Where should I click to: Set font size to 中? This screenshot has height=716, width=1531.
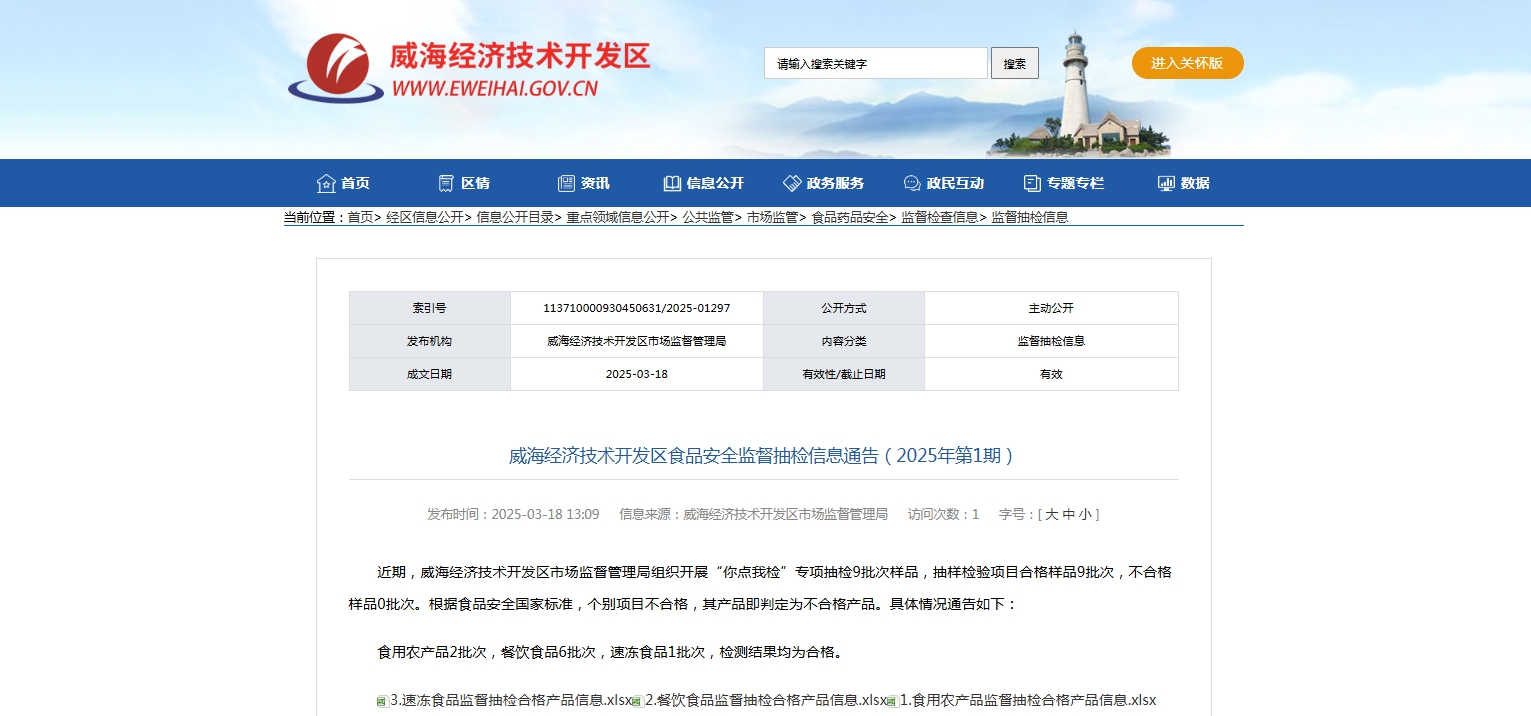point(1068,514)
